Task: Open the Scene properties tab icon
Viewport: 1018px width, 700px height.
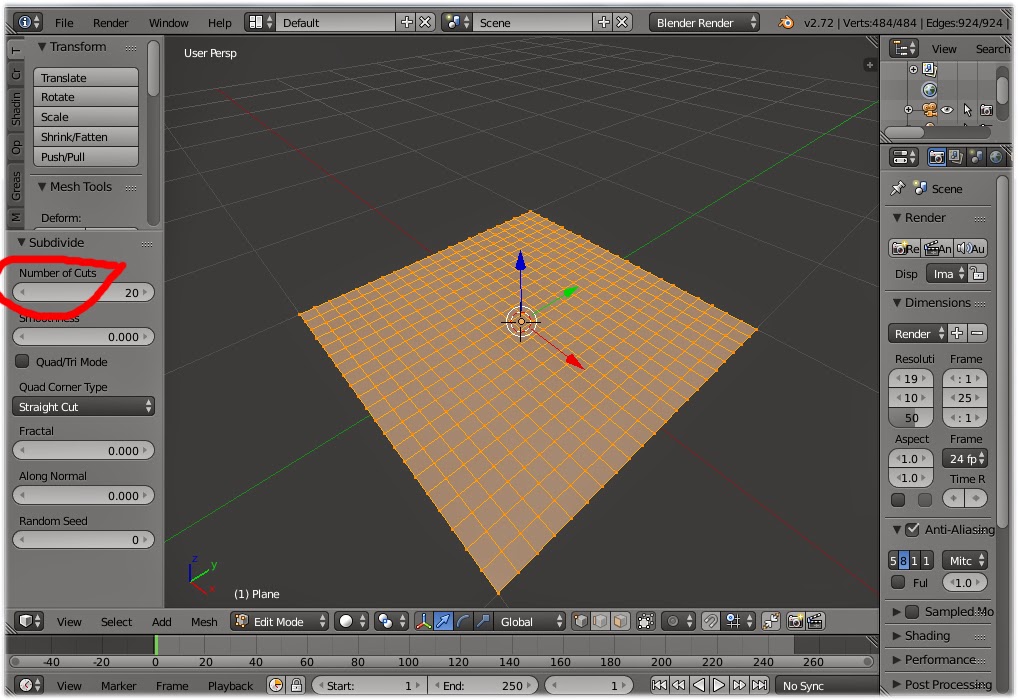Action: click(976, 157)
